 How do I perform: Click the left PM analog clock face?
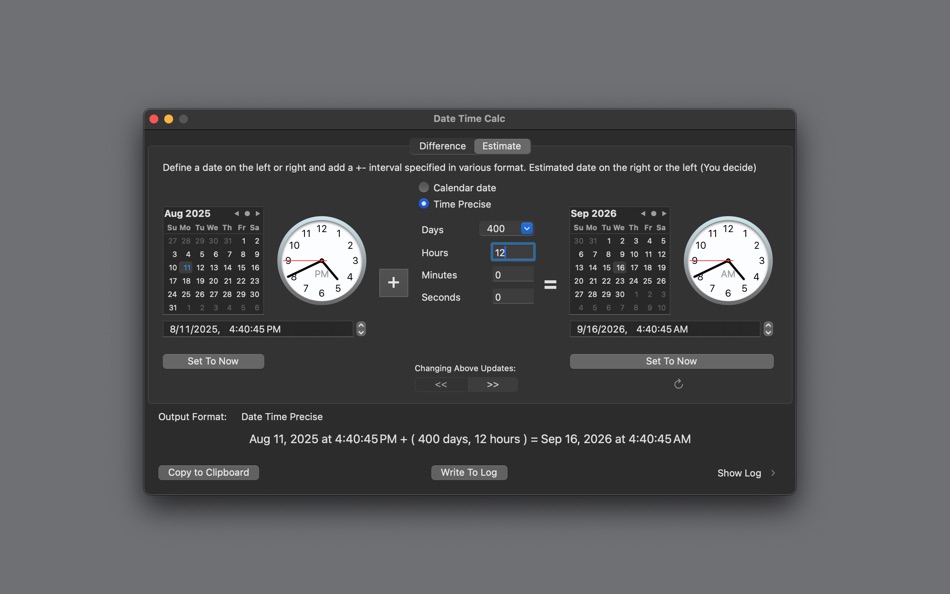pyautogui.click(x=322, y=261)
